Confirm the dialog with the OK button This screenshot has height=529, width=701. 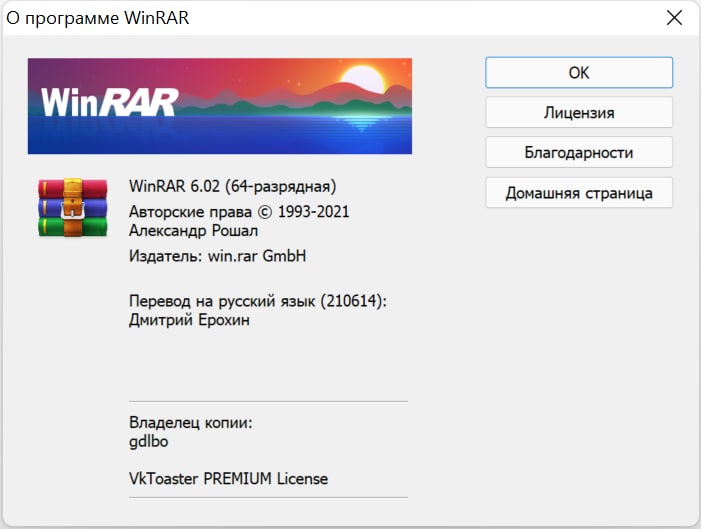[579, 72]
